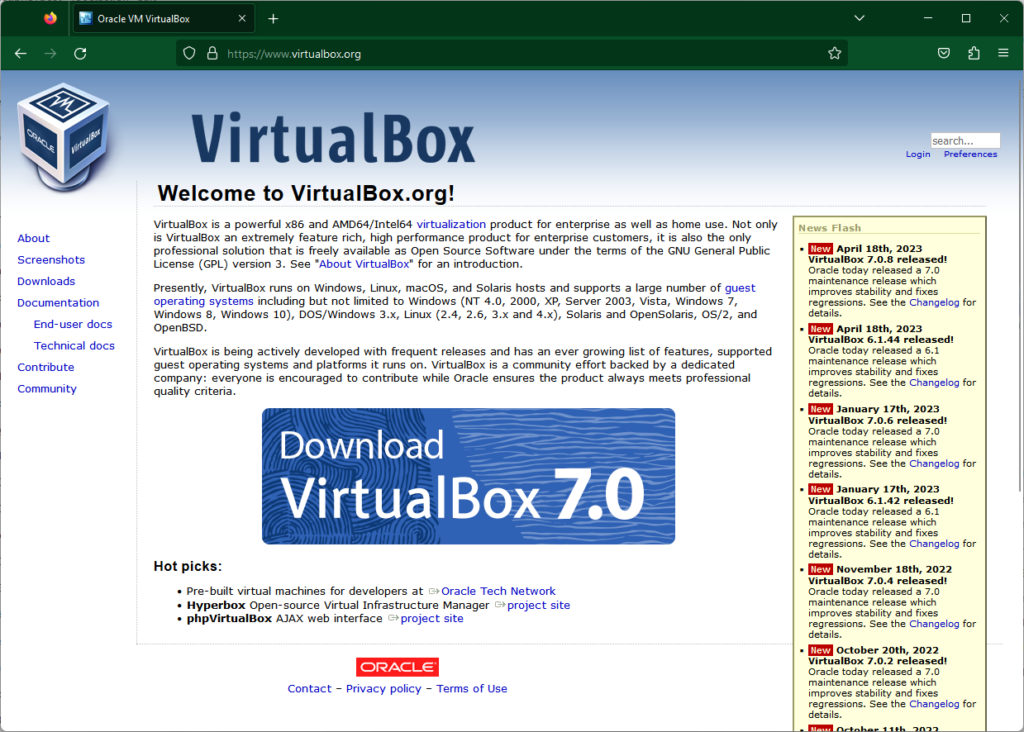The width and height of the screenshot is (1024, 732).
Task: Open Changelog for VirtualBox 6.1.44 release
Action: [934, 383]
